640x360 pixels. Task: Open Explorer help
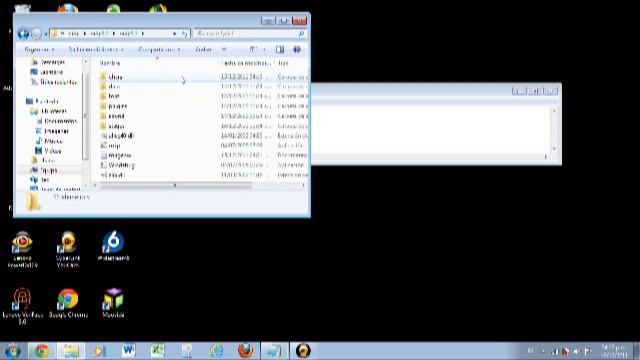tap(297, 49)
